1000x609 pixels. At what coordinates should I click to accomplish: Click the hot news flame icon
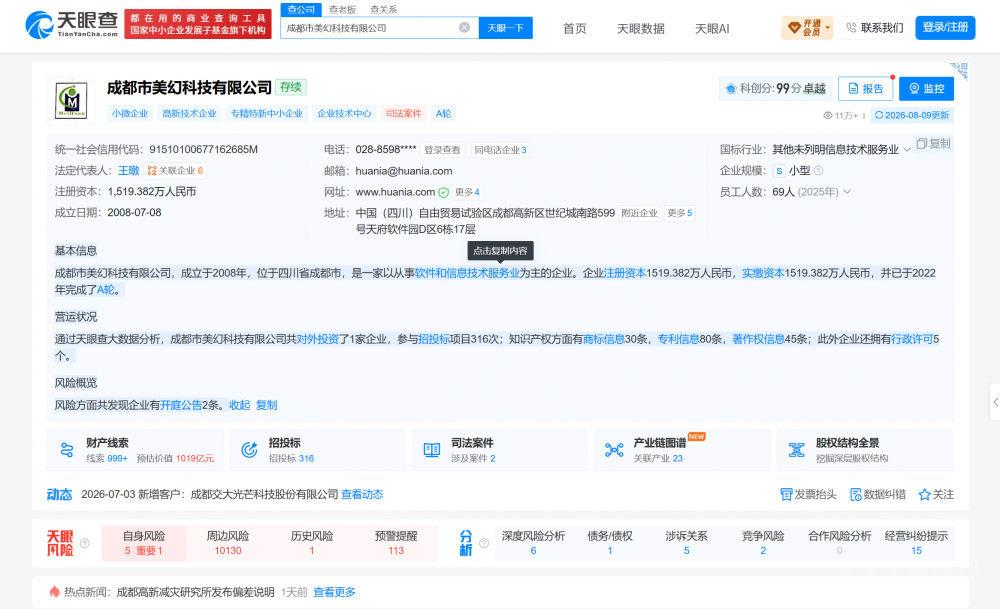pos(55,592)
